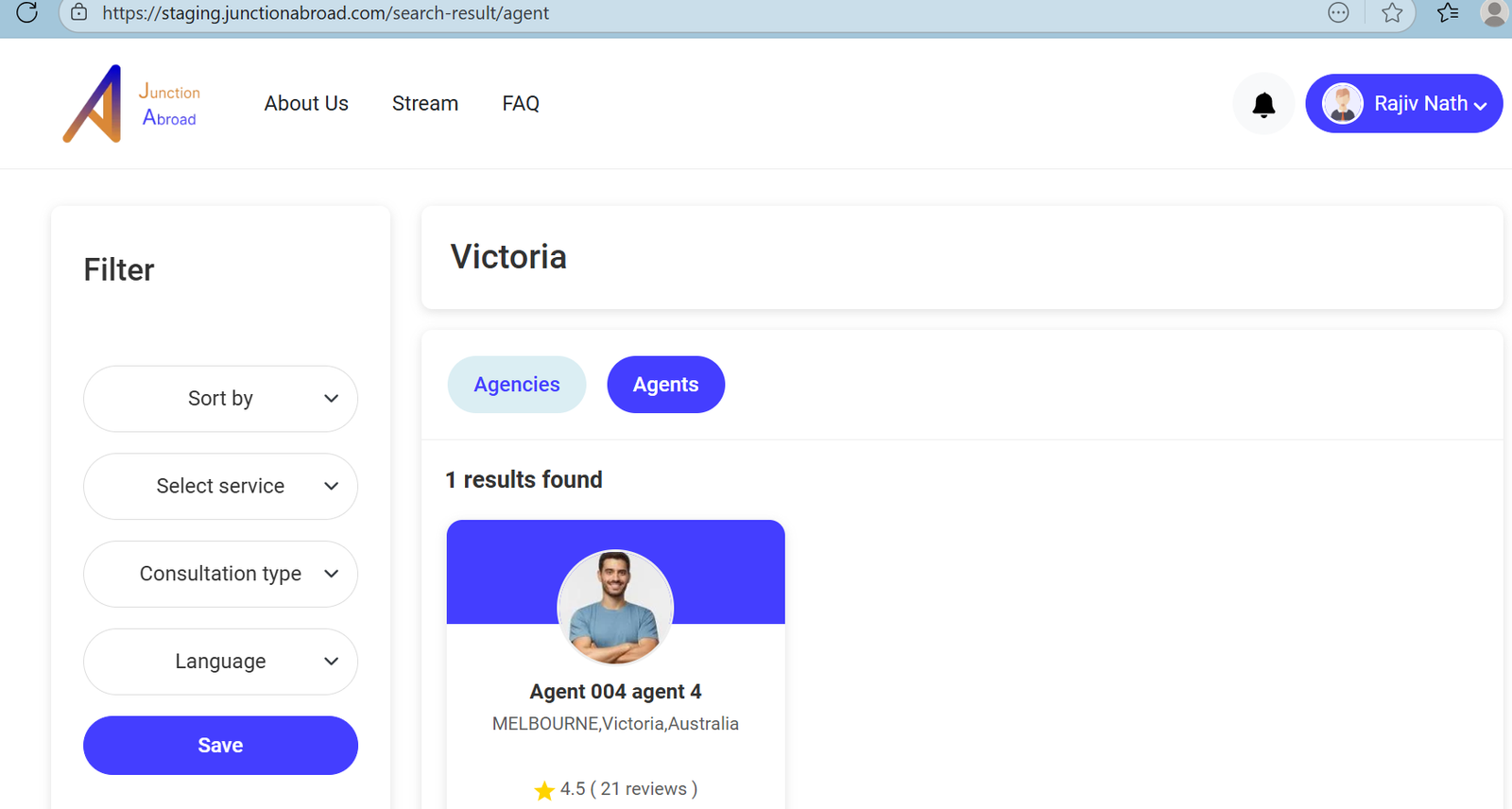Click the site info lock icon
1512x809 pixels.
79,12
